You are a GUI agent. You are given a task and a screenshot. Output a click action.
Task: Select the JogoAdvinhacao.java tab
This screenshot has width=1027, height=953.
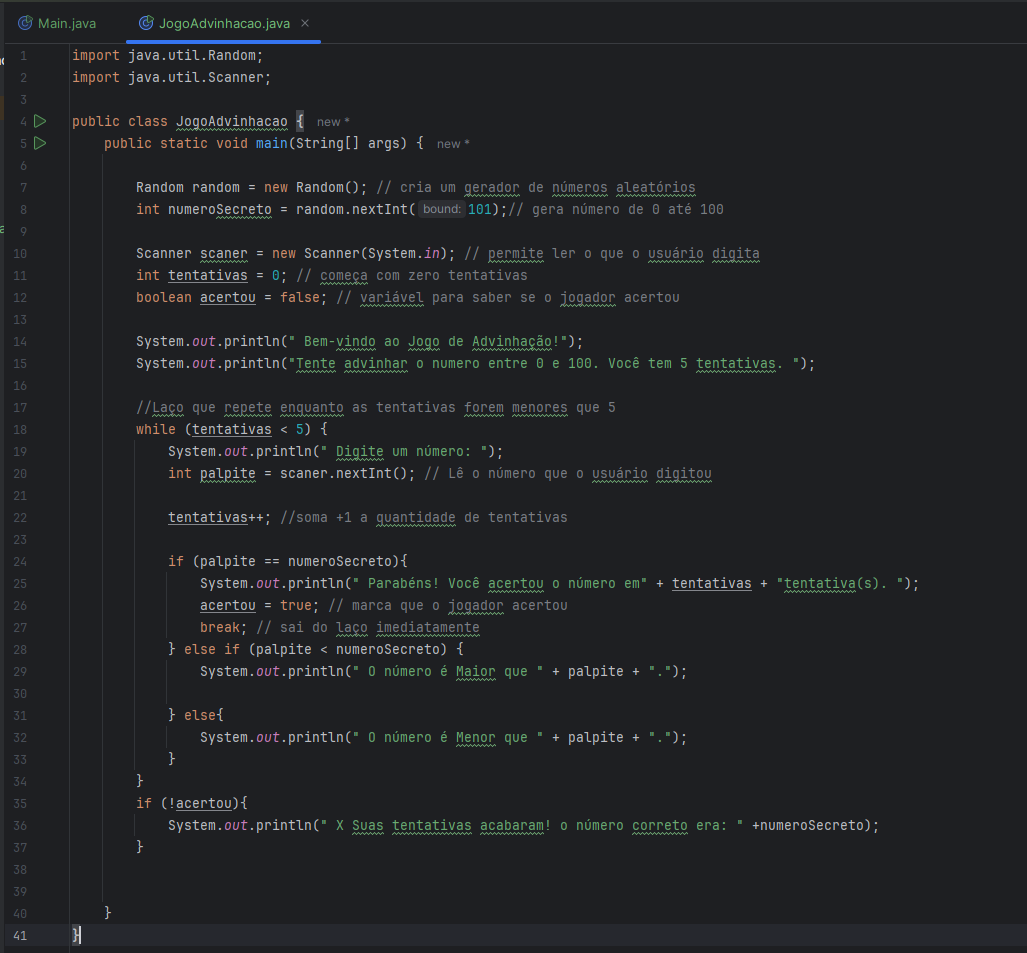(223, 23)
